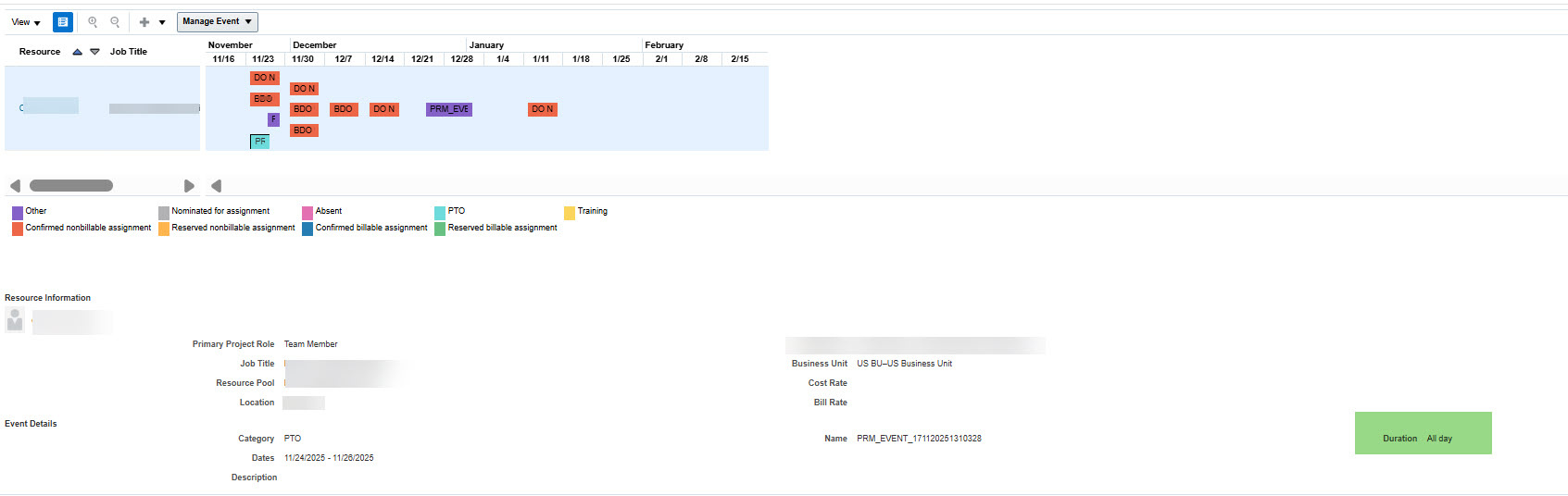Click the blue Confirmed billable assignment swatch
Image resolution: width=1568 pixels, height=496 pixels.
[x=307, y=229]
